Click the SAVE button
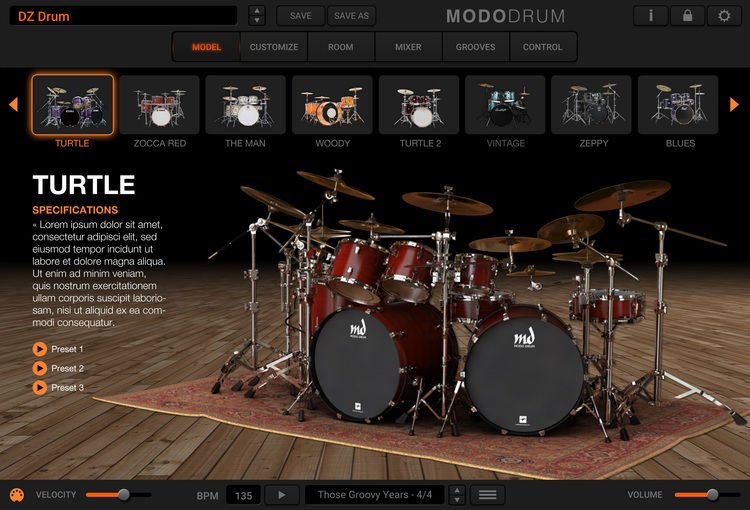Viewport: 750px width, 510px height. 300,16
